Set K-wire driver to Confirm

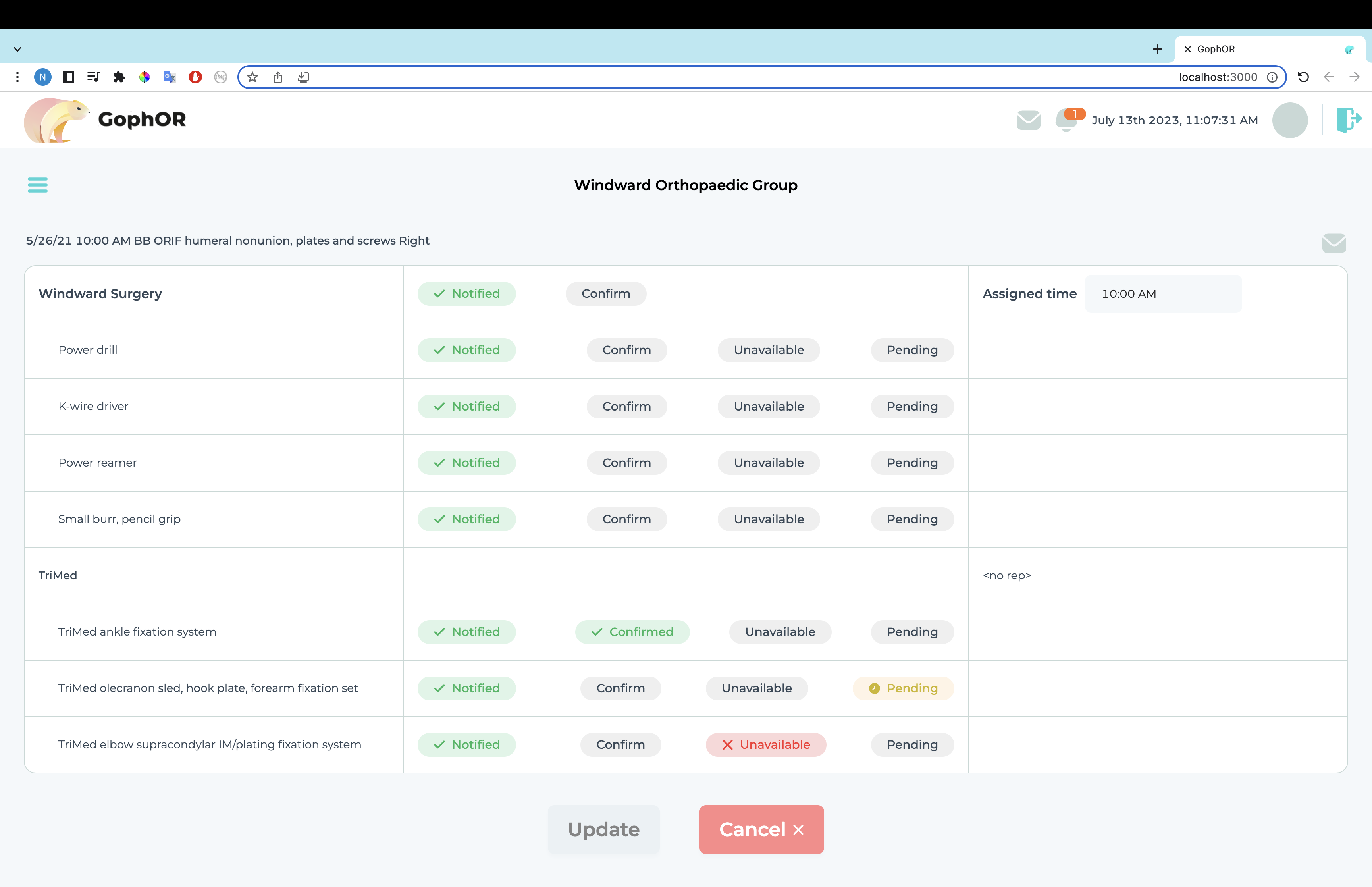[626, 407]
